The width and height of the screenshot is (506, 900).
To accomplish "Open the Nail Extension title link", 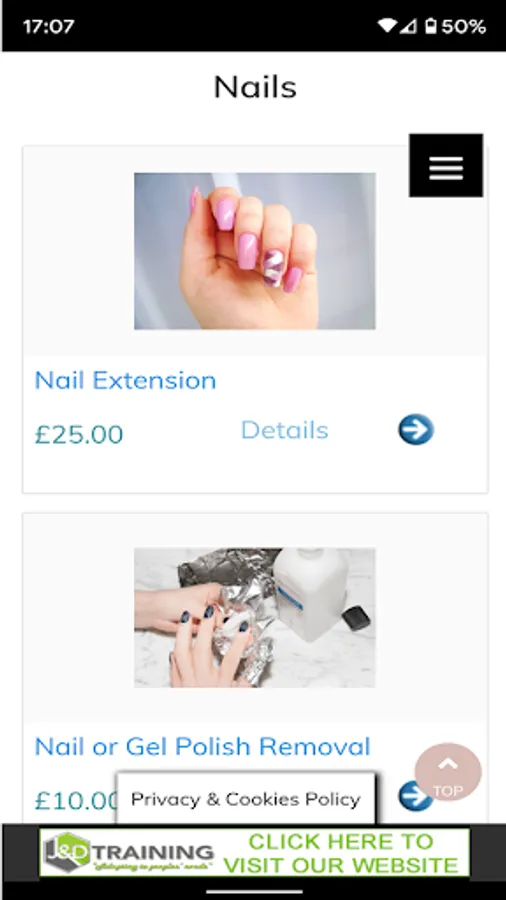I will pyautogui.click(x=126, y=380).
